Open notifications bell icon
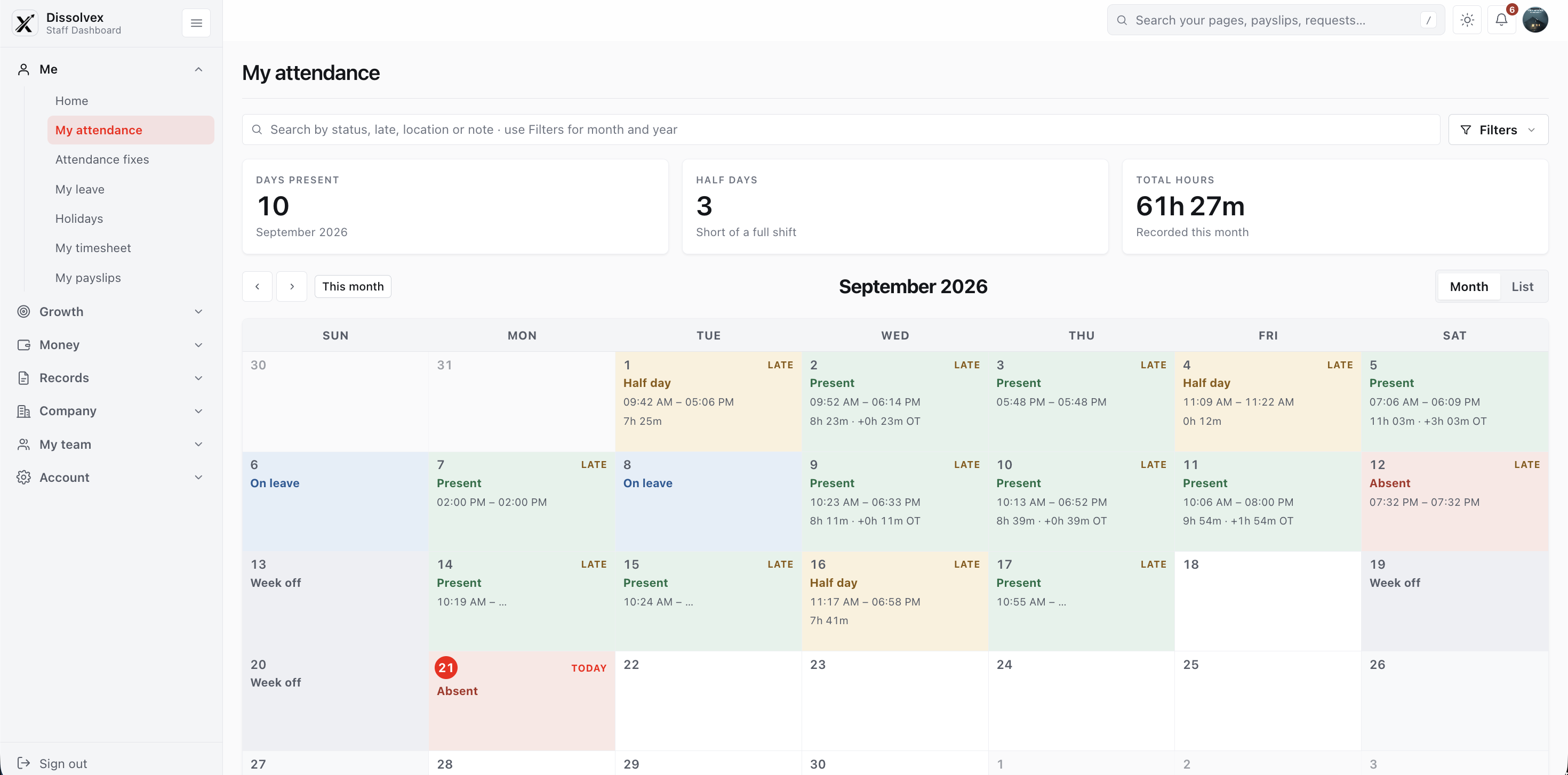The width and height of the screenshot is (1568, 775). (x=1501, y=20)
